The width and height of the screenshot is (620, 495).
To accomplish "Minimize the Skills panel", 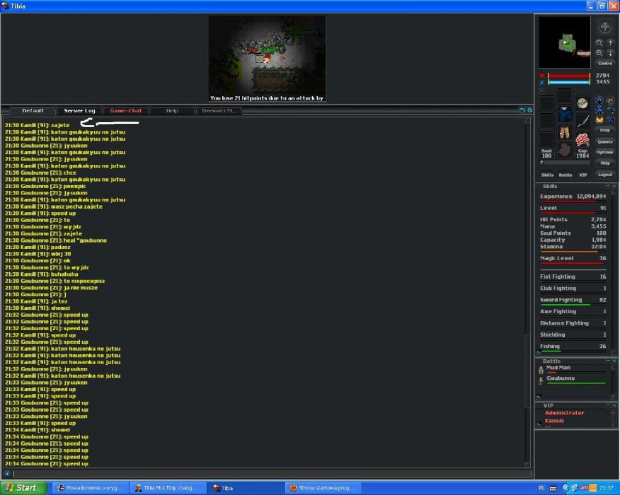I will pos(608,186).
